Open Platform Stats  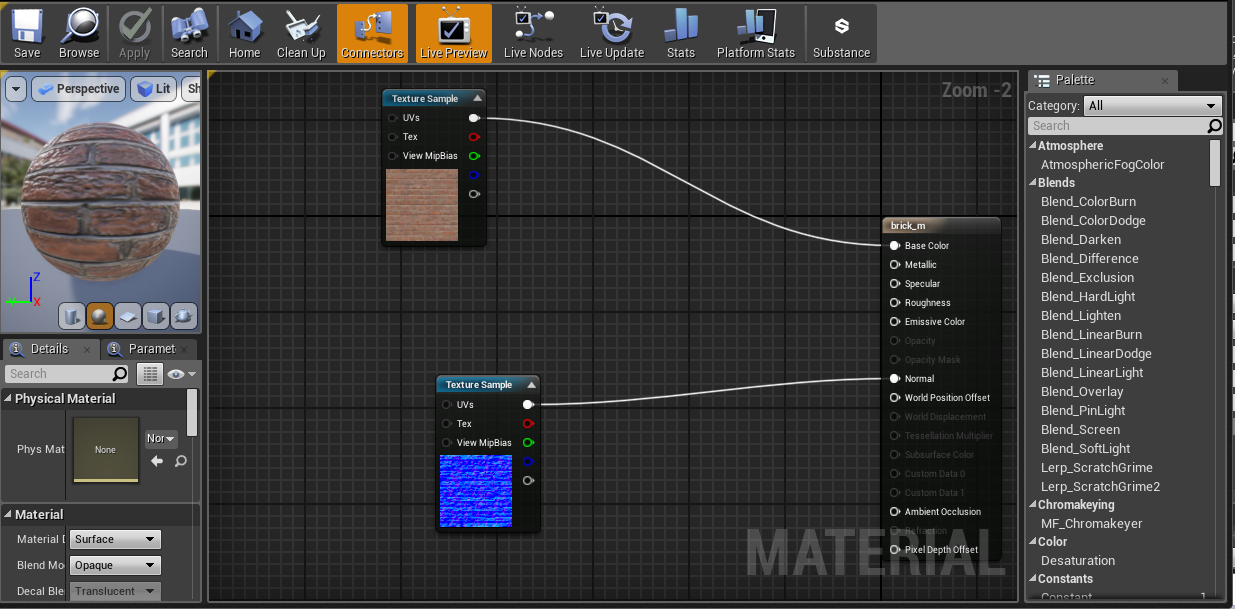(x=755, y=32)
